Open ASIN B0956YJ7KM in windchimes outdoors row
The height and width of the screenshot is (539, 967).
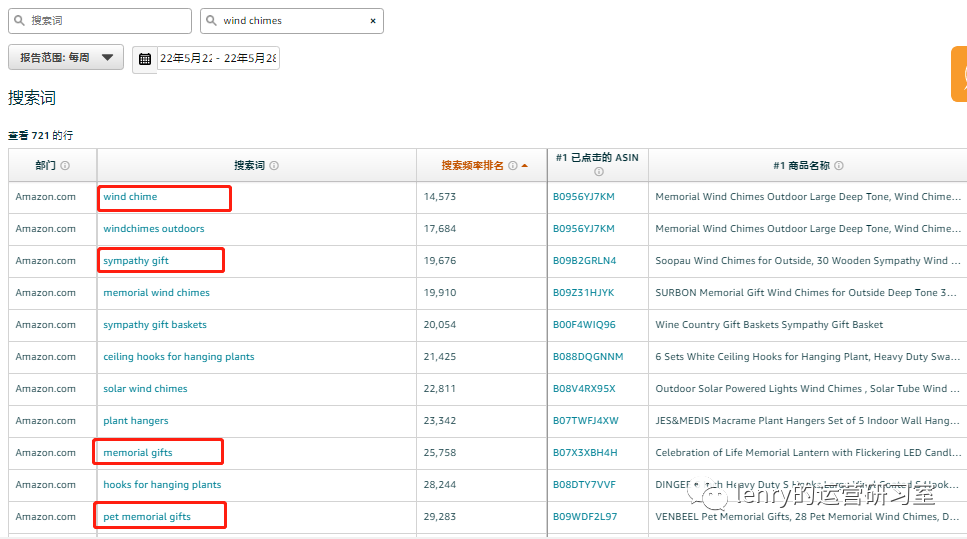(x=583, y=229)
